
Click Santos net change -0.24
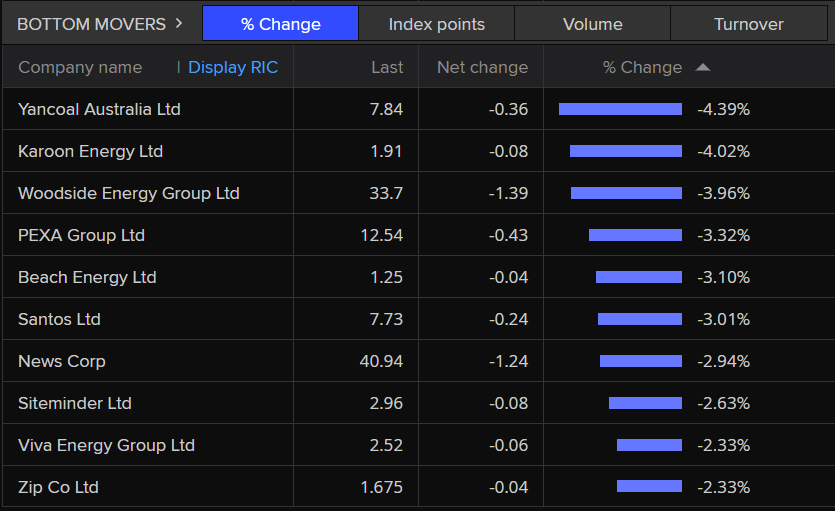point(509,319)
